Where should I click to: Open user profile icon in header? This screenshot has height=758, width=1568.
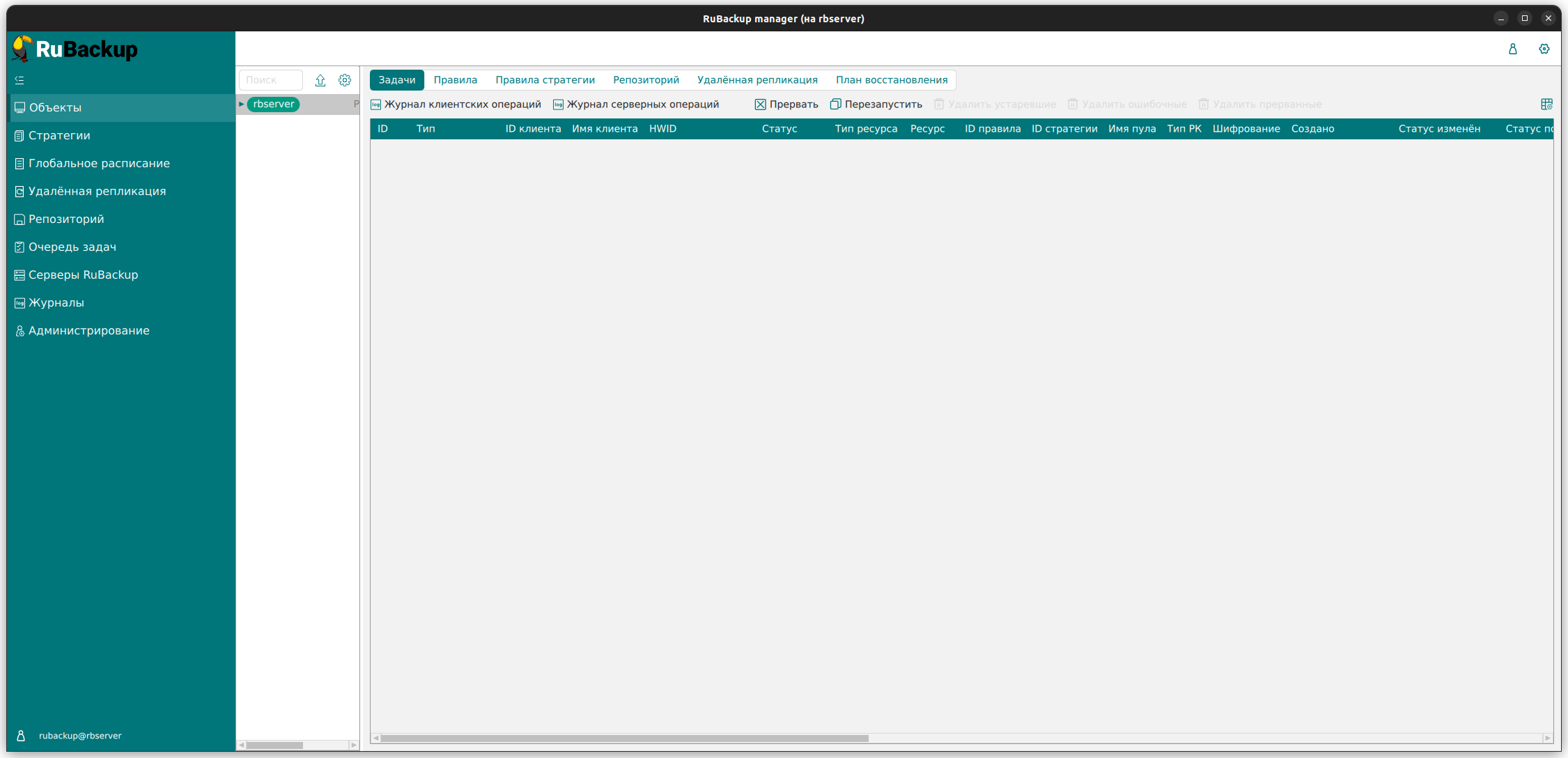click(x=1512, y=49)
